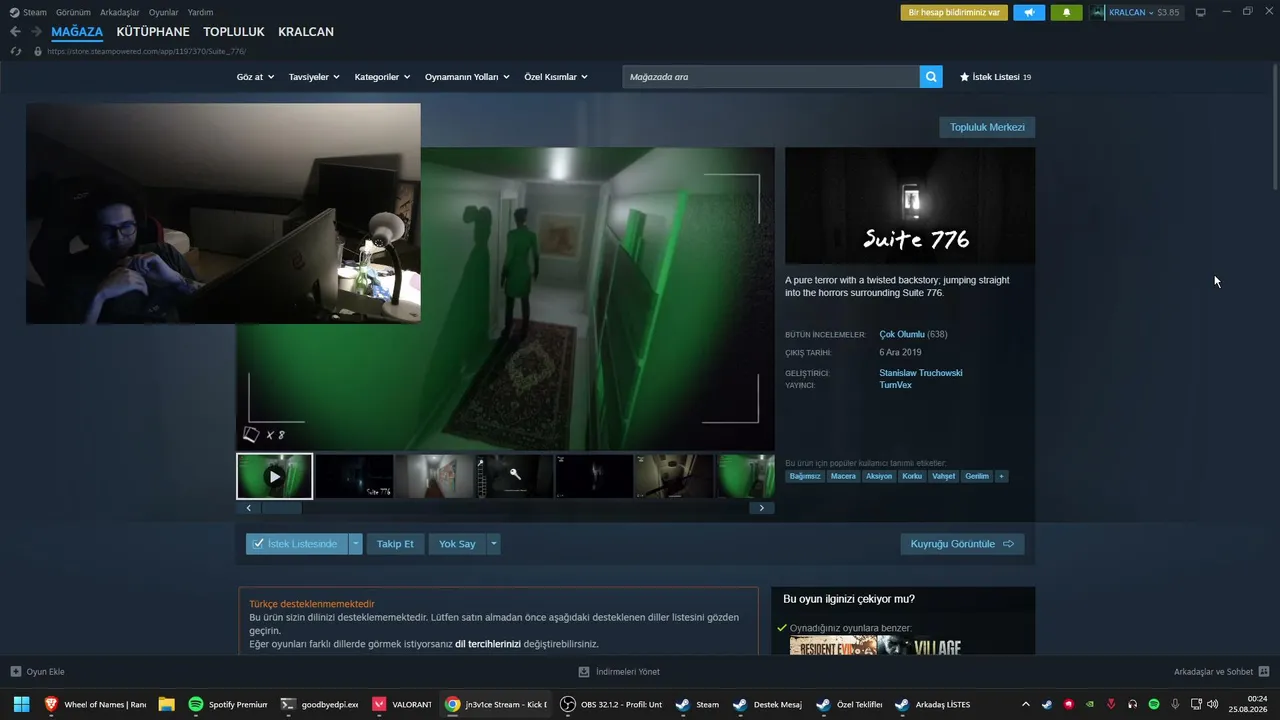Click the plus button to add tags
This screenshot has width=1280, height=720.
point(1001,476)
